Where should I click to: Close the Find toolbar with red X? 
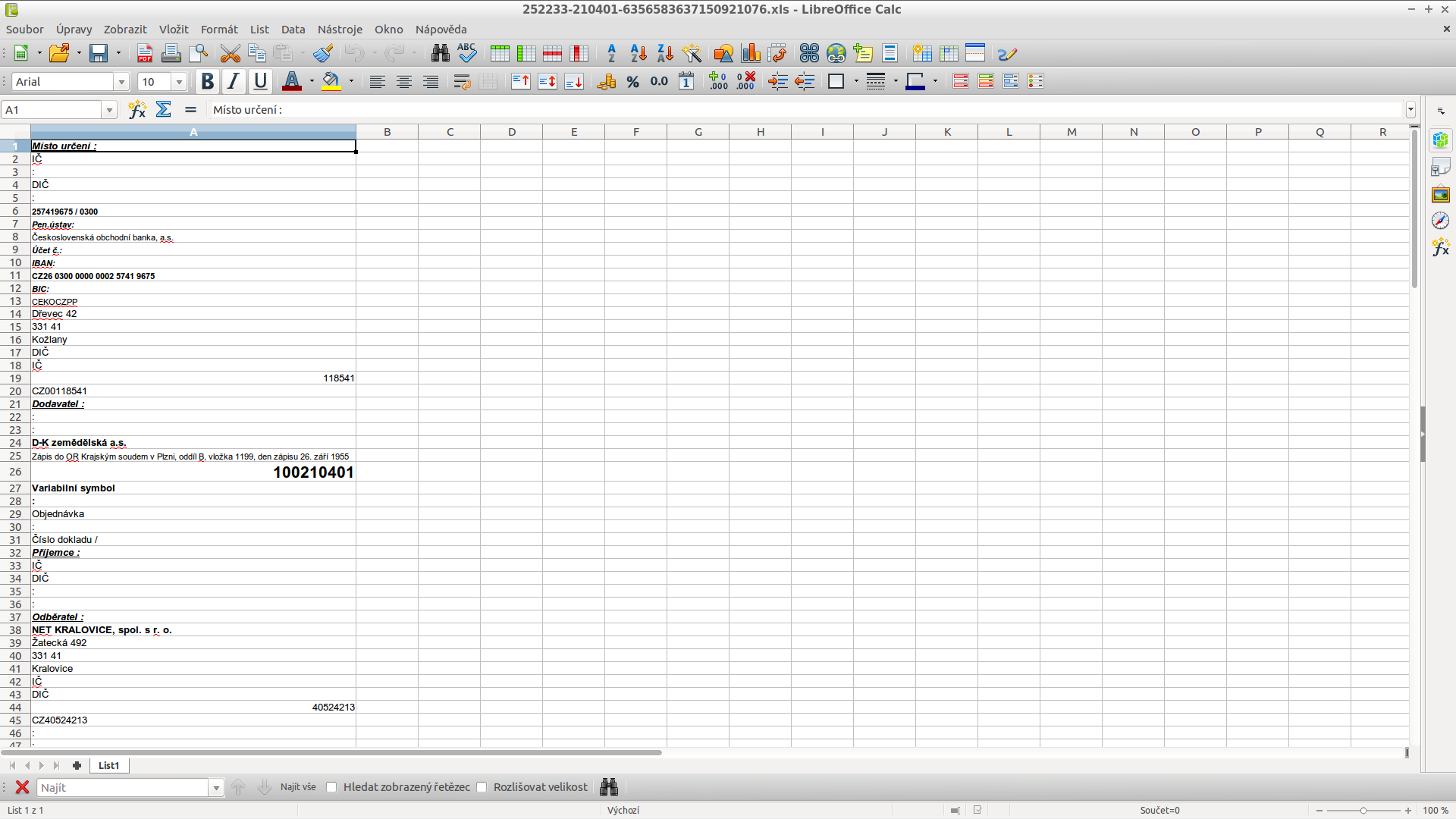[23, 787]
